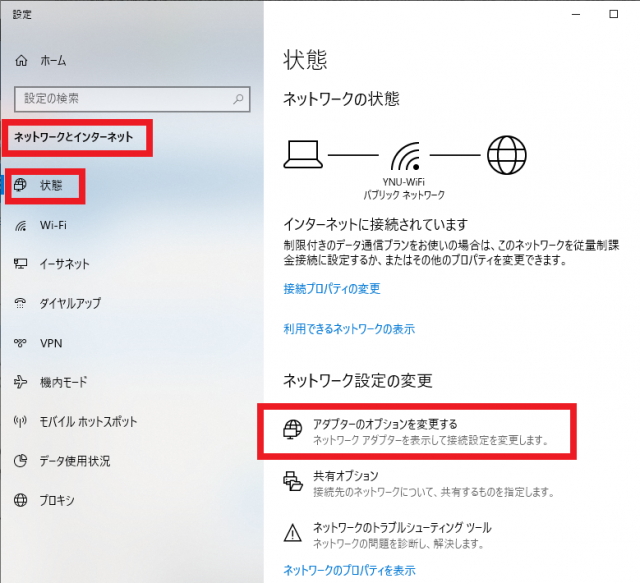Click the Wi-Fi icon in network diagram
The image size is (640, 583).
(x=405, y=156)
